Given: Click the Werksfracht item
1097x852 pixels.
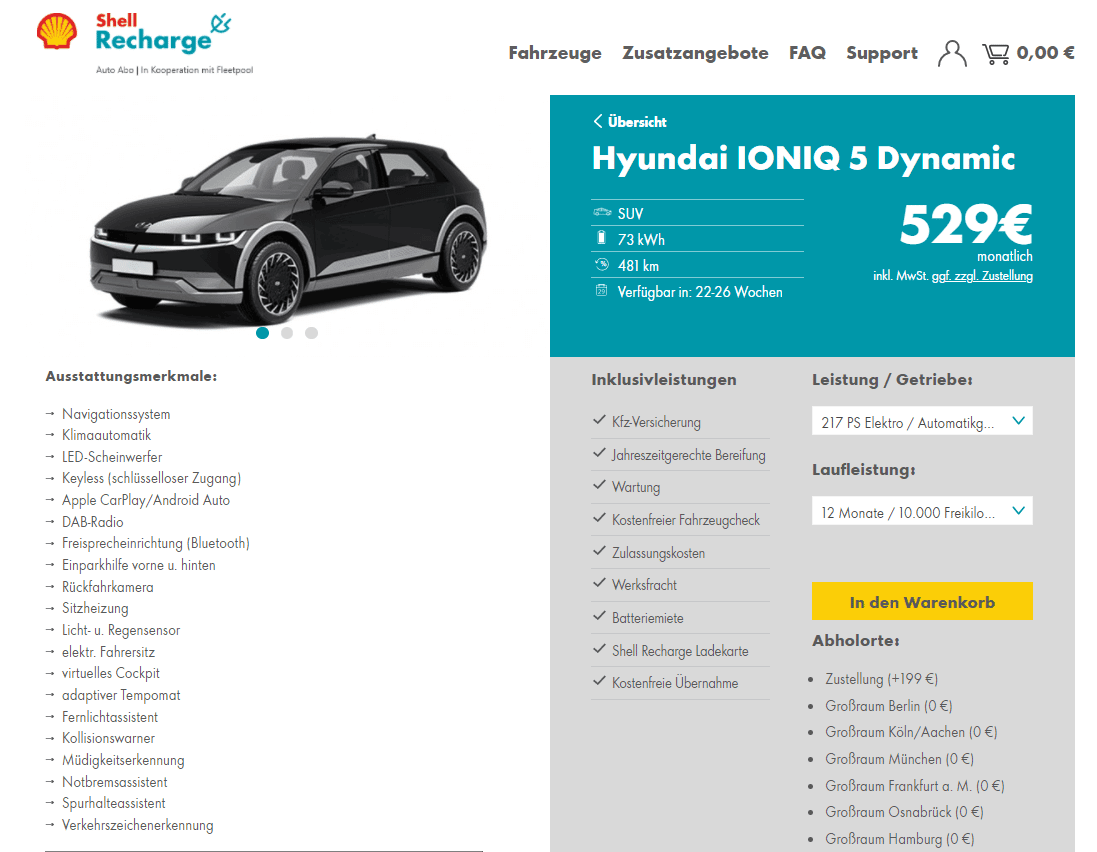Looking at the screenshot, I should pyautogui.click(x=644, y=585).
